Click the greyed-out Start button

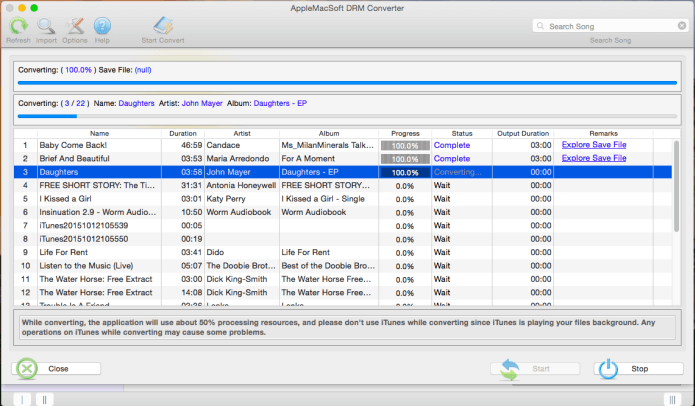535,369
